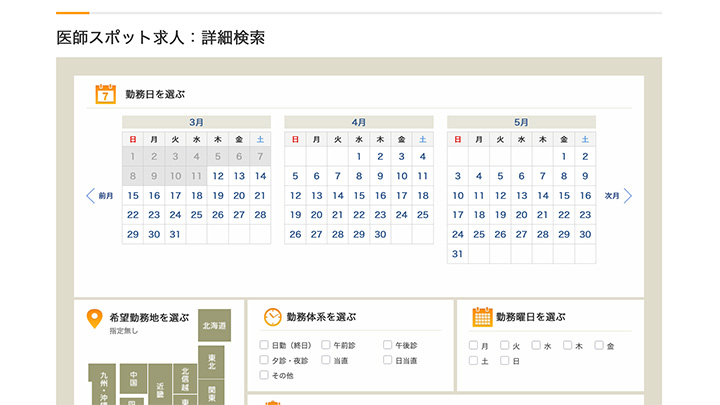Toggle the 月 weekday checkbox
This screenshot has width=720, height=405.
[474, 345]
